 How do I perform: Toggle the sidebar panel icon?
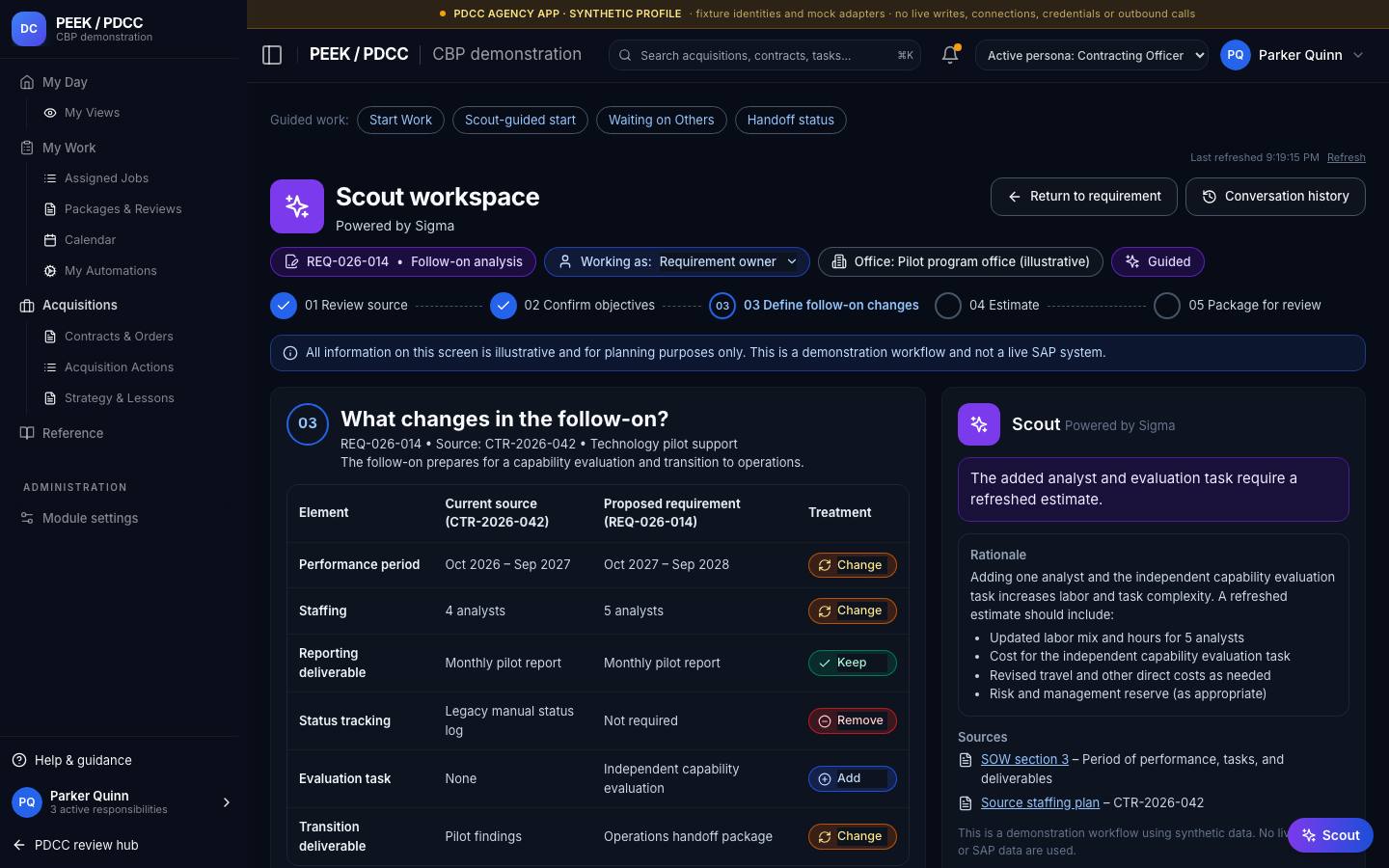[272, 55]
